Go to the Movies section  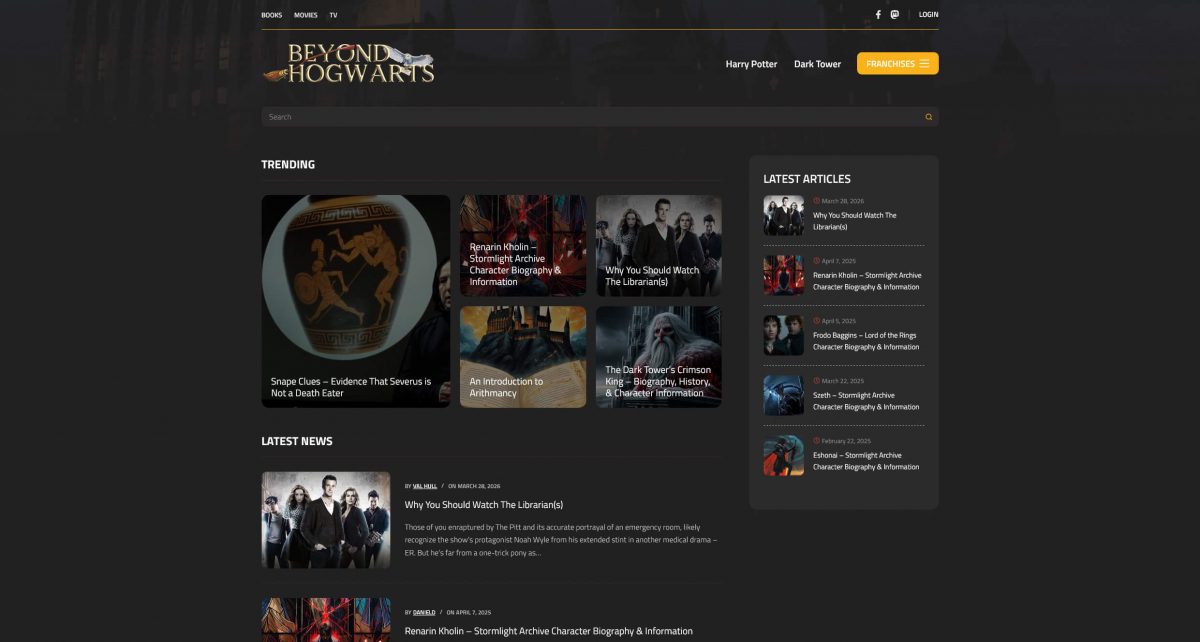(x=306, y=15)
